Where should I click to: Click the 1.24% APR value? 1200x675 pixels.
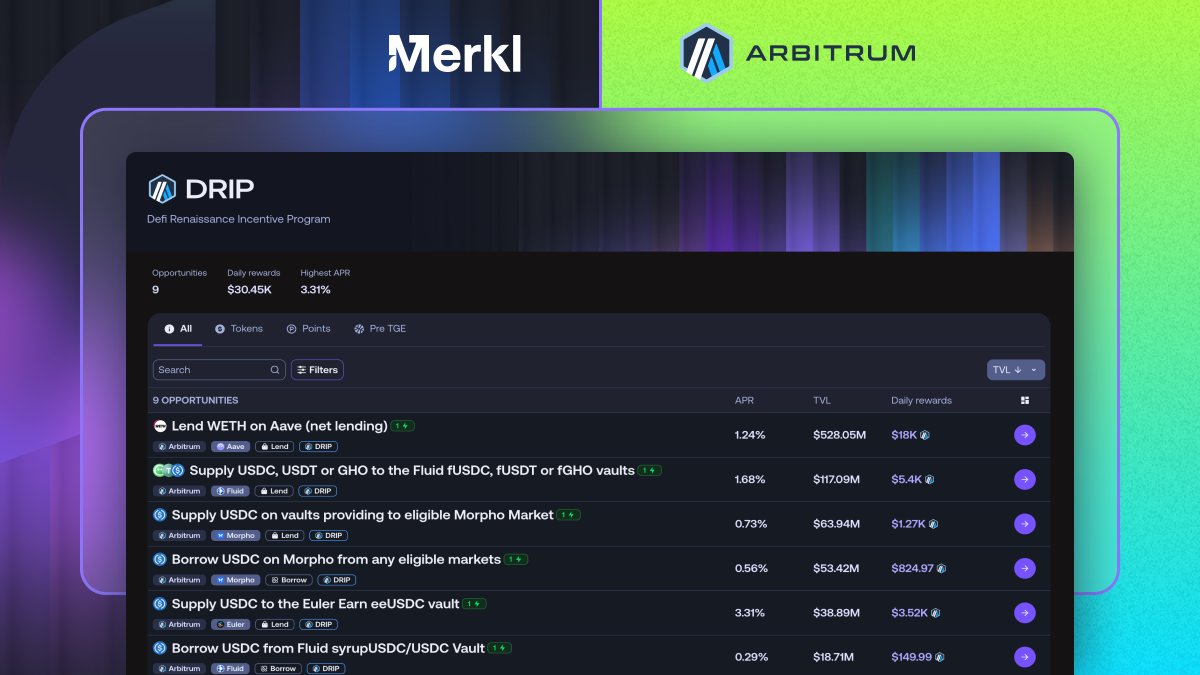tap(750, 435)
